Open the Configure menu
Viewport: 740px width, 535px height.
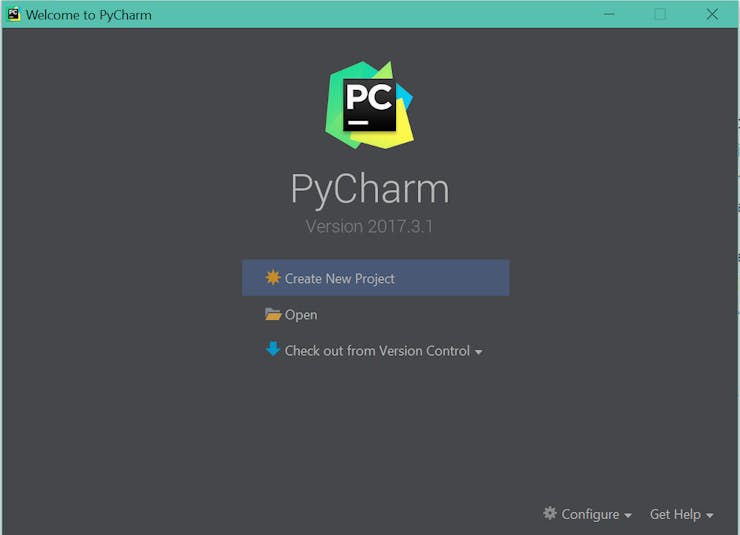click(x=588, y=514)
